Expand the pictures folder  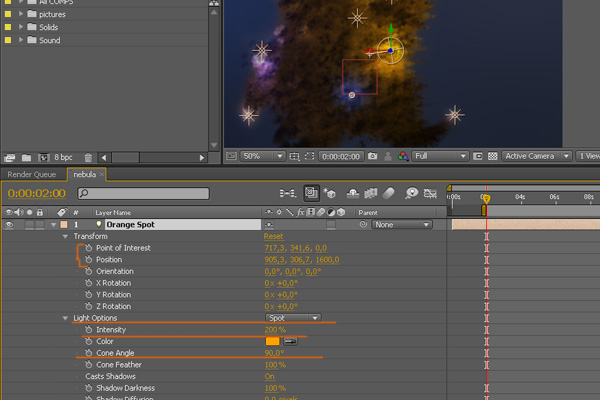point(21,14)
